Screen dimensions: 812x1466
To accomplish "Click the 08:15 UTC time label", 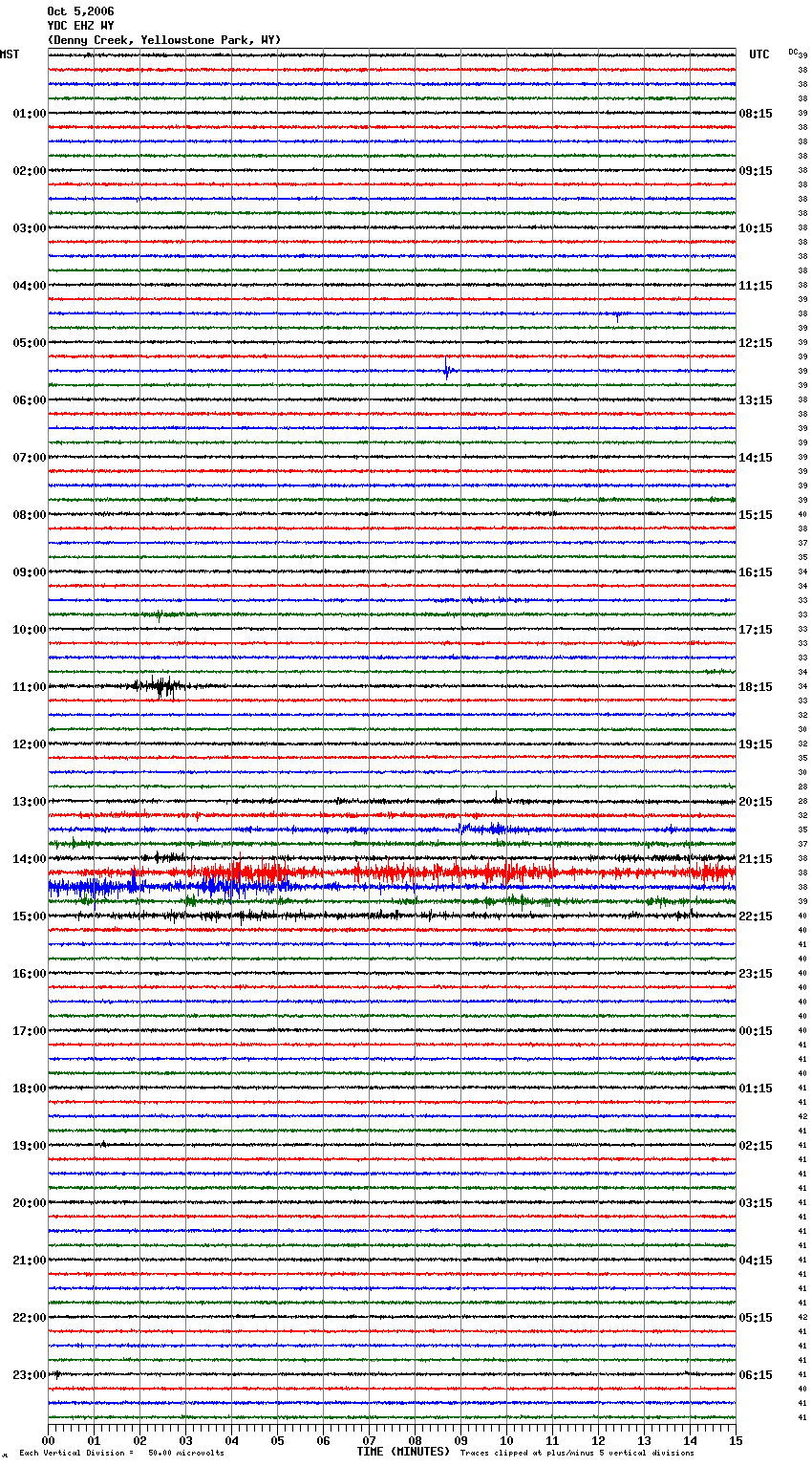I will tap(756, 114).
